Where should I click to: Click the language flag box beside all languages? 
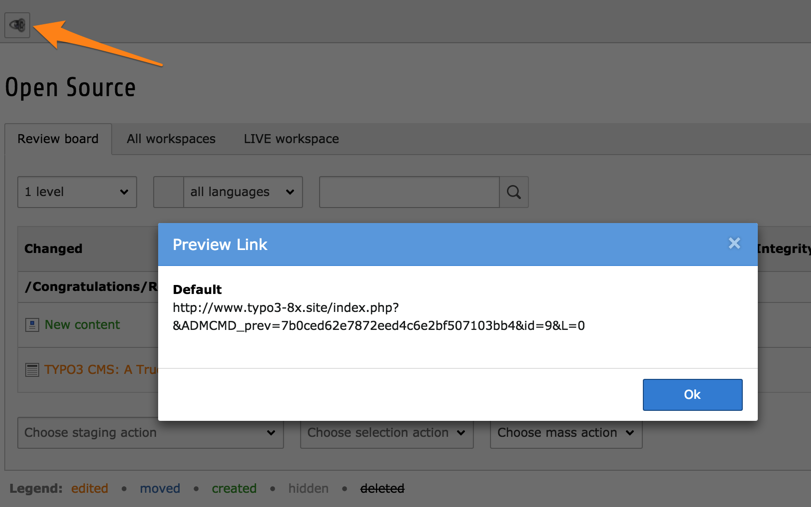coord(168,192)
